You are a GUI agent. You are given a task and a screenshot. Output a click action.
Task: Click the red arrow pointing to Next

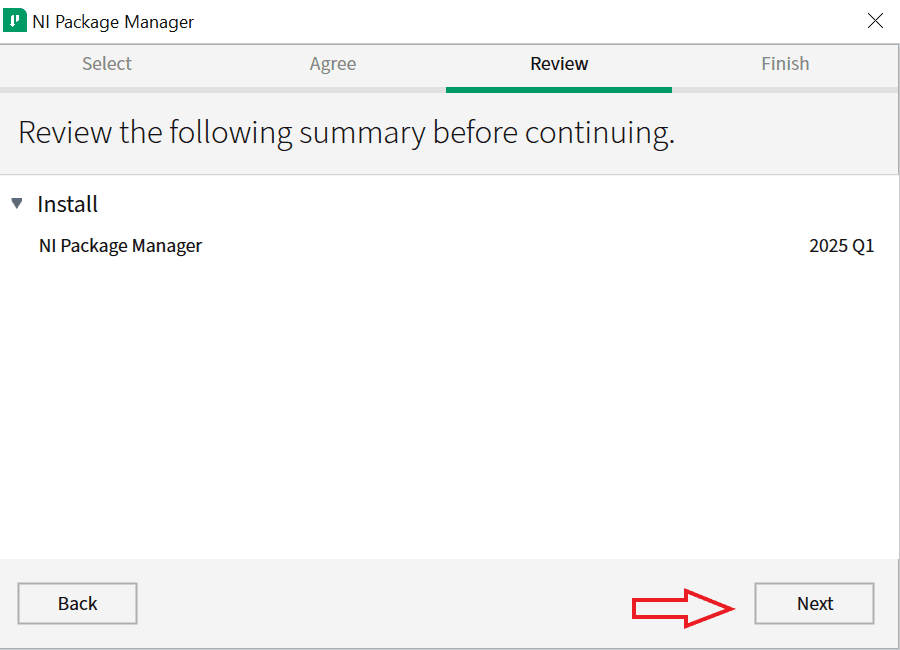[684, 605]
